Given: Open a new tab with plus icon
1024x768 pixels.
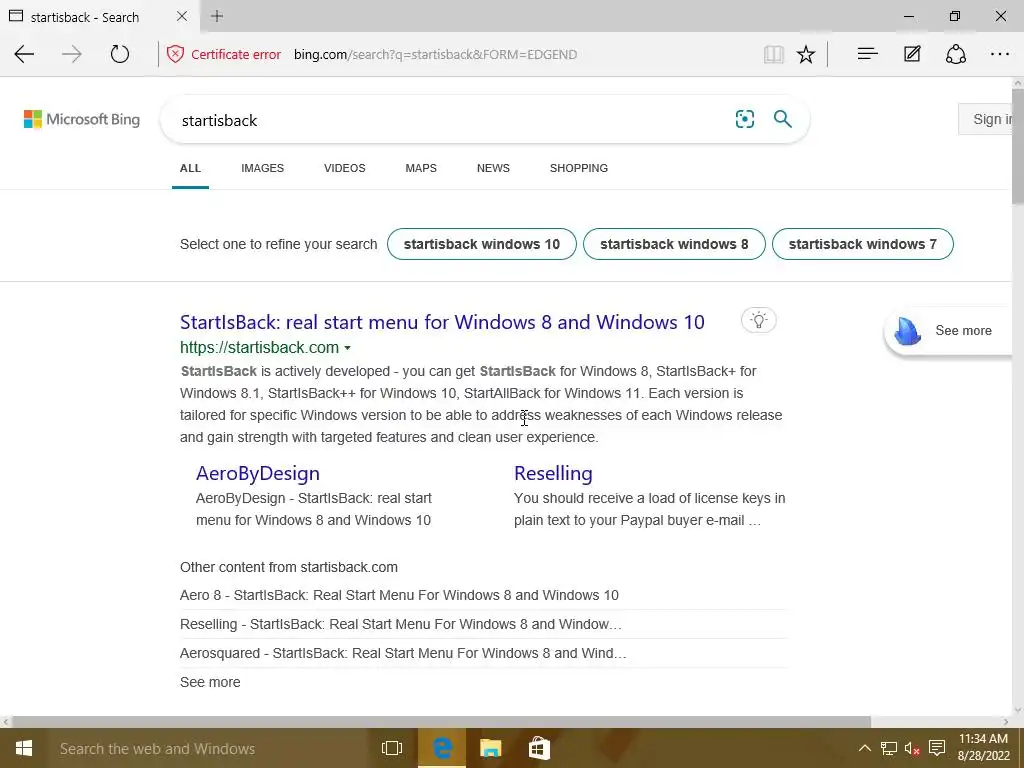Looking at the screenshot, I should 217,16.
